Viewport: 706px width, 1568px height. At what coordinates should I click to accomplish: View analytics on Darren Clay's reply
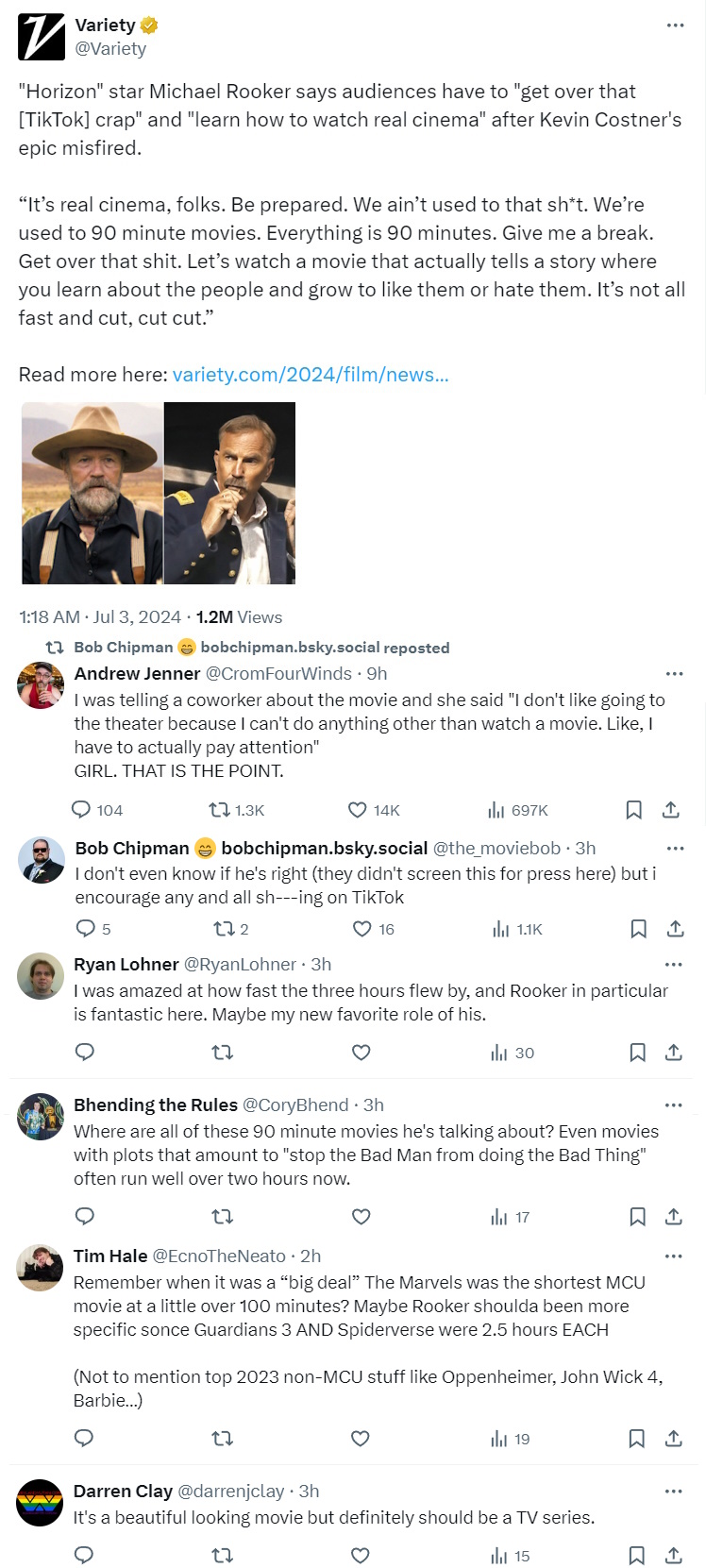pos(510,1556)
